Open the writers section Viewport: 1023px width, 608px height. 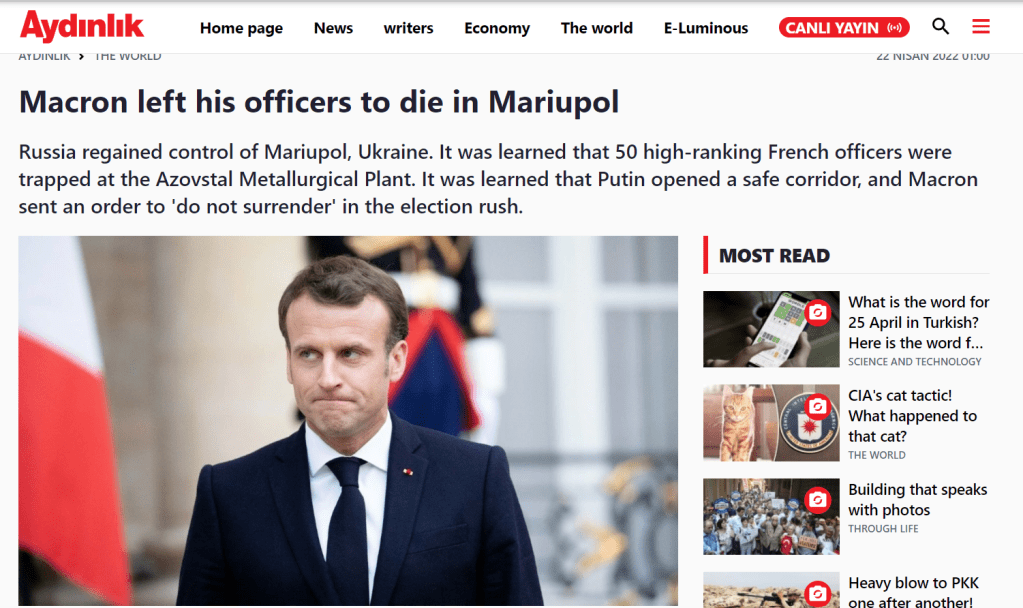408,28
